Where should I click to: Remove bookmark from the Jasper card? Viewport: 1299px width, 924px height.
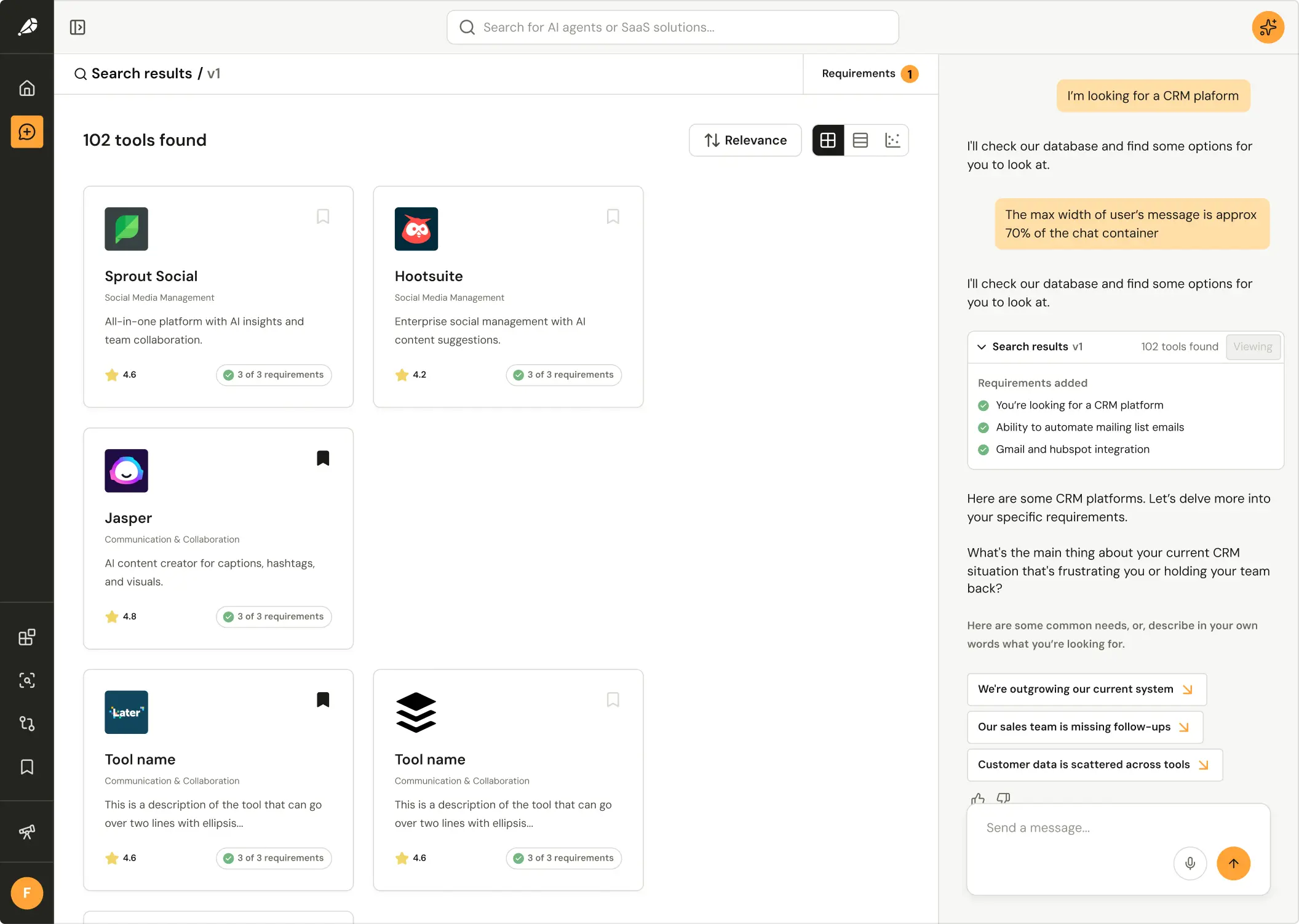[323, 458]
